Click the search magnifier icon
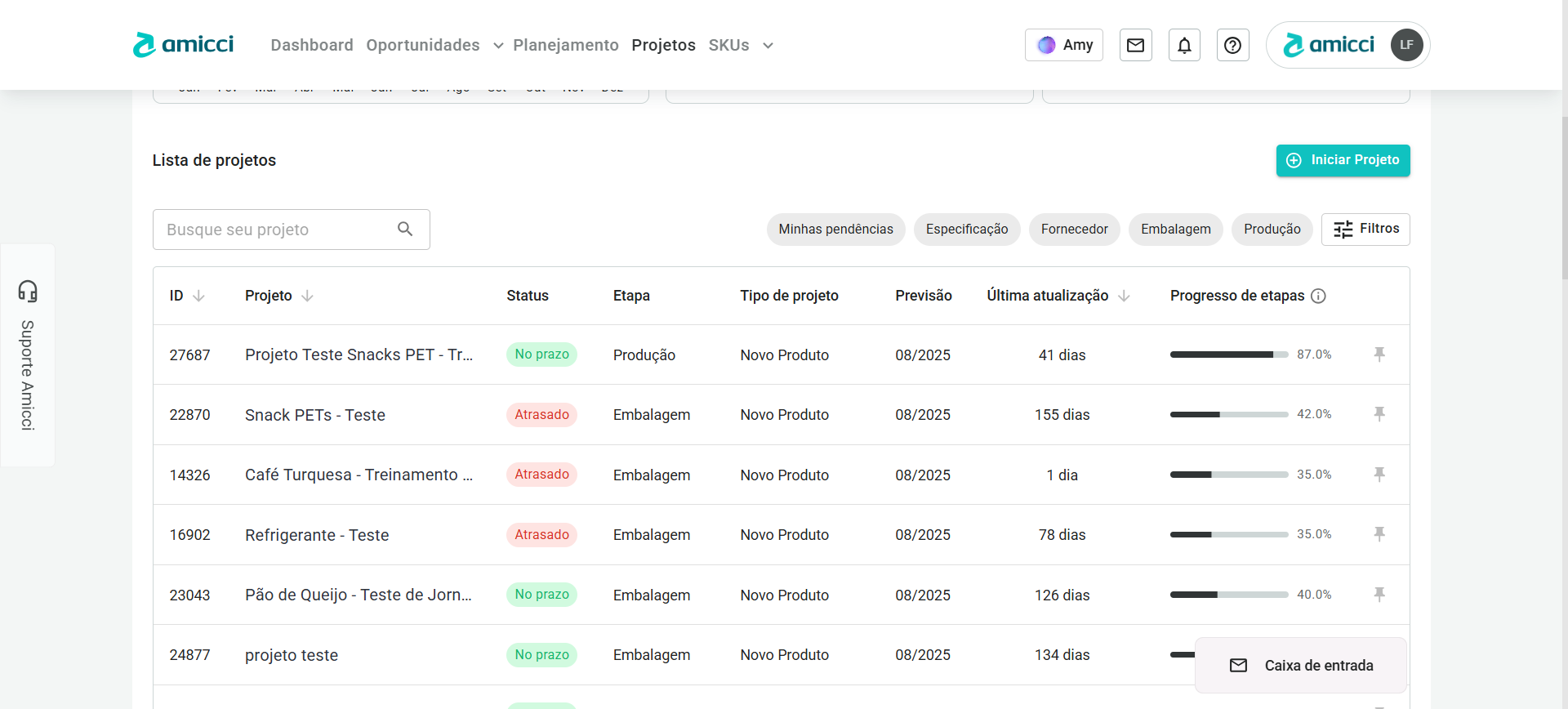This screenshot has width=1568, height=709. click(405, 230)
